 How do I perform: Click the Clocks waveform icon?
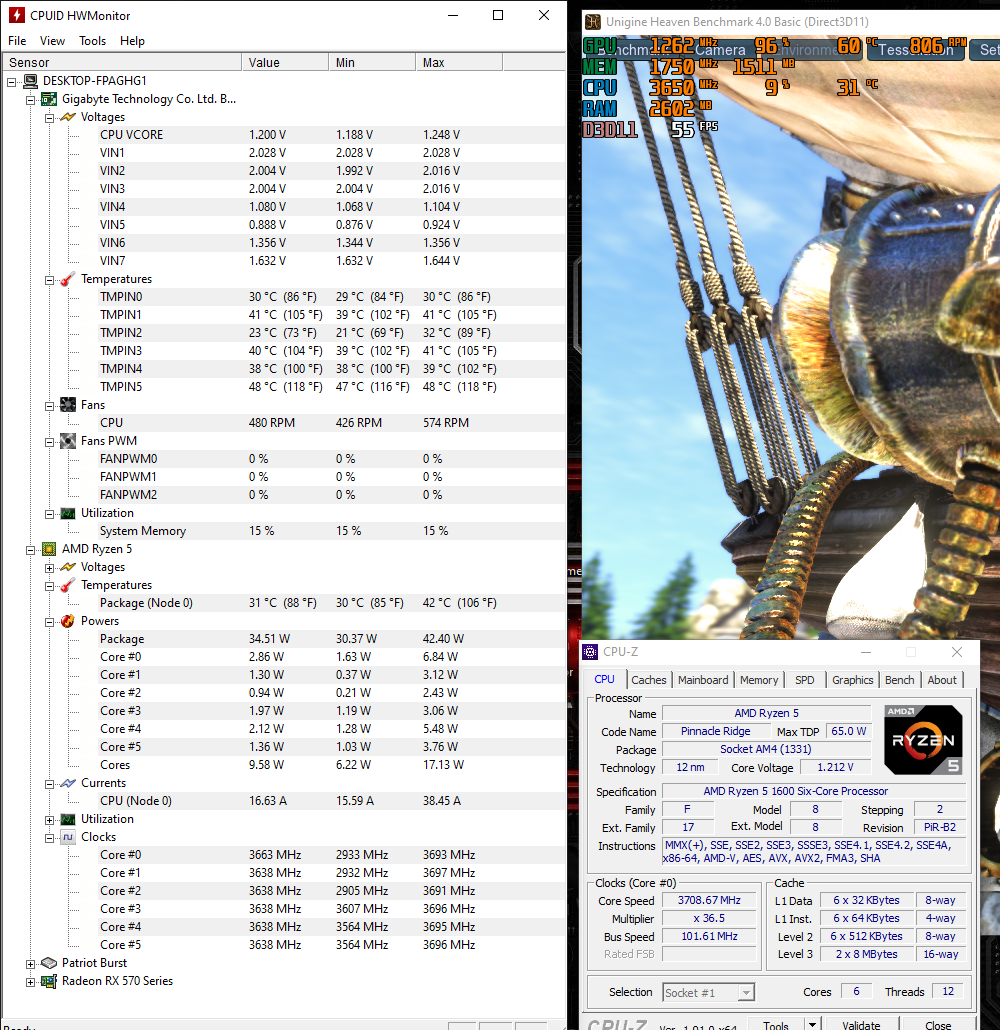coord(67,837)
